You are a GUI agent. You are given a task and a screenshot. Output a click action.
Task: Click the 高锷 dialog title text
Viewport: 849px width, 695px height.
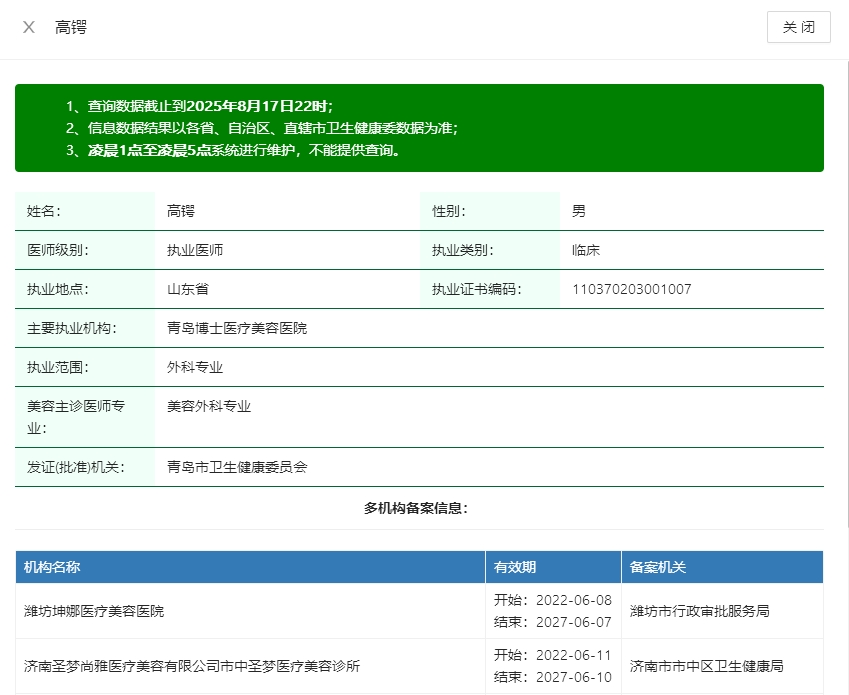71,27
